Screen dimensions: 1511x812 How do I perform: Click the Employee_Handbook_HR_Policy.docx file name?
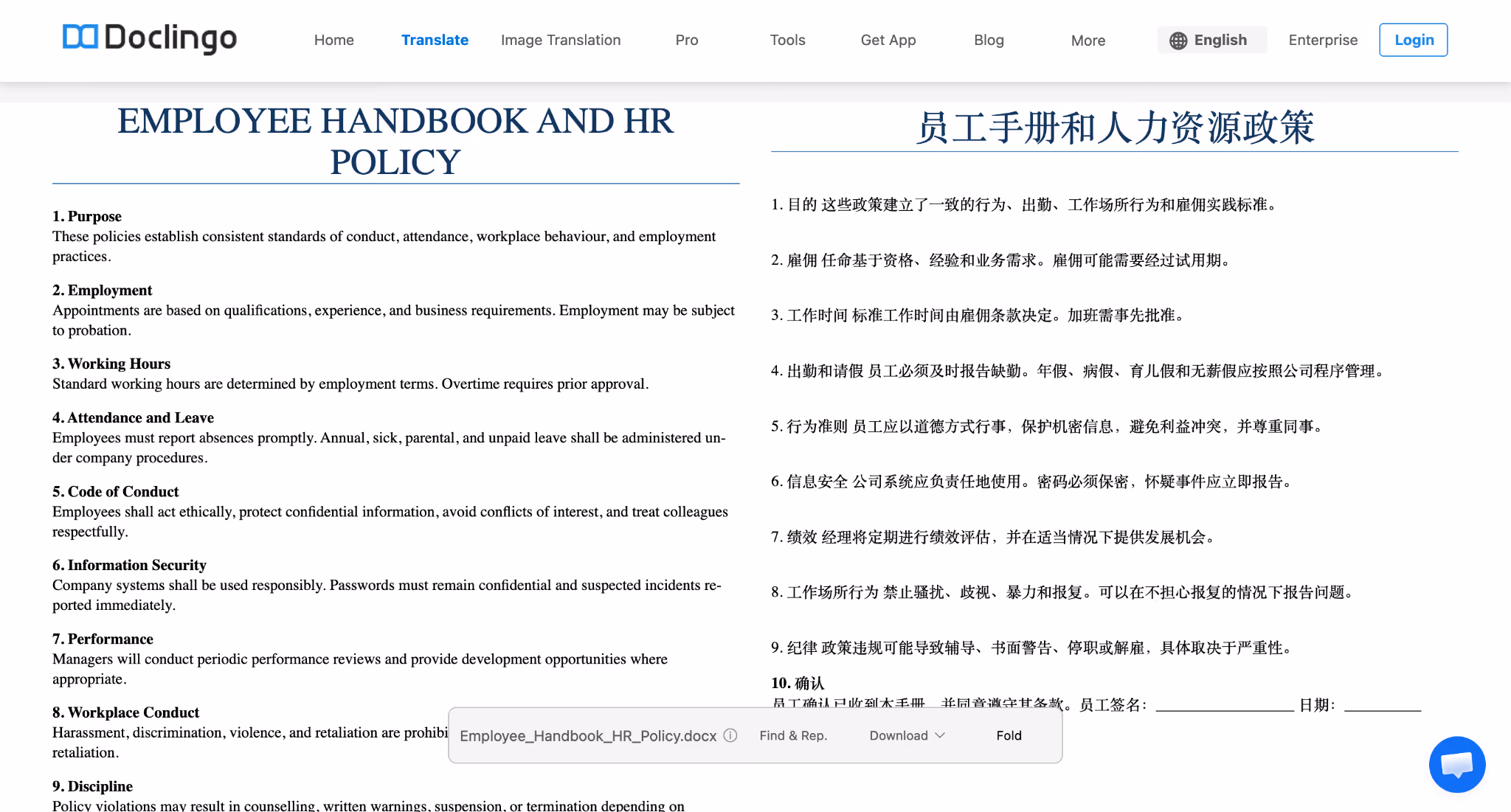pos(588,736)
